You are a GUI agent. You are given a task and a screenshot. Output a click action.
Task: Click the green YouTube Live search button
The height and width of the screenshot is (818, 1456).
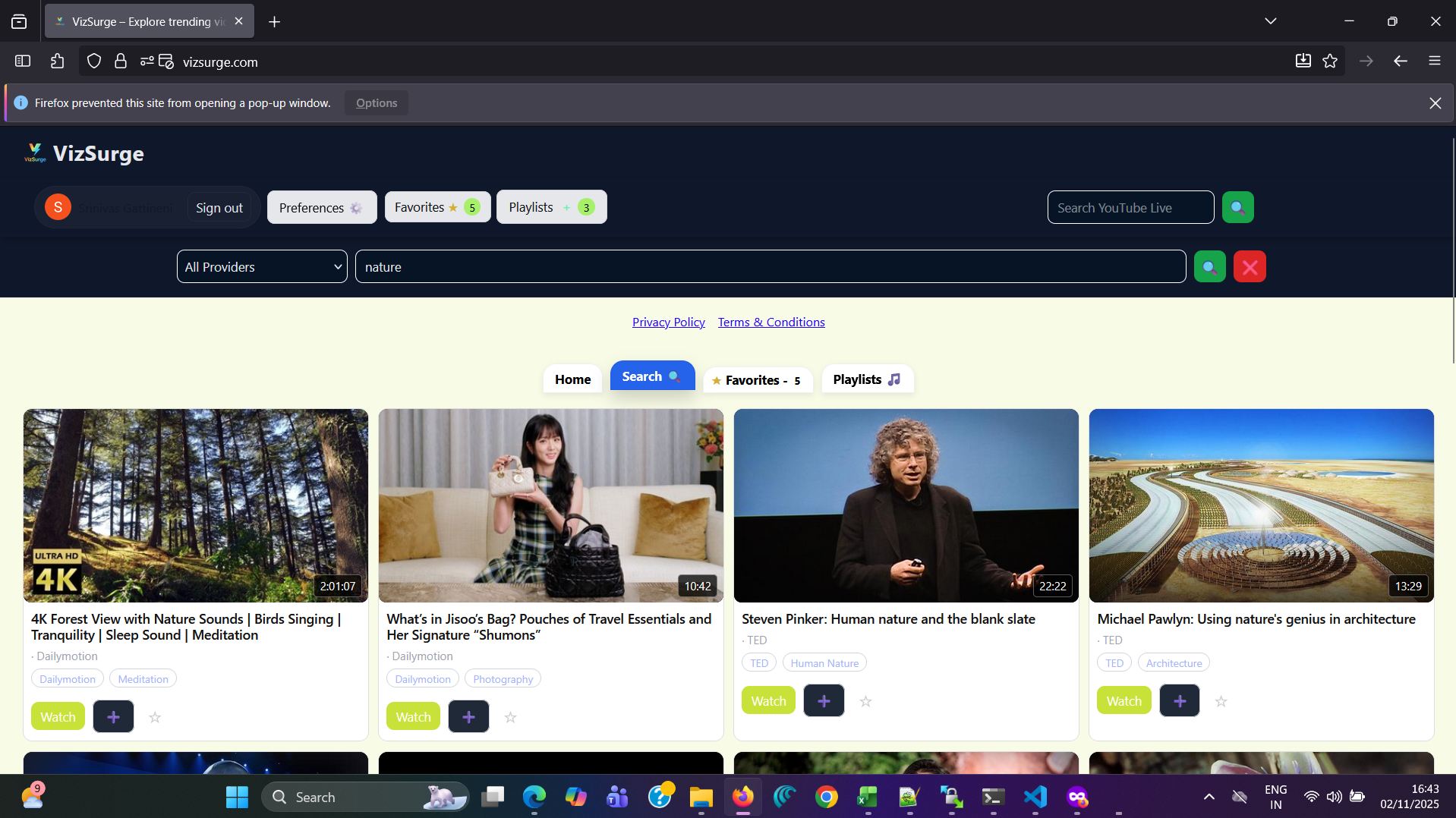(1237, 207)
